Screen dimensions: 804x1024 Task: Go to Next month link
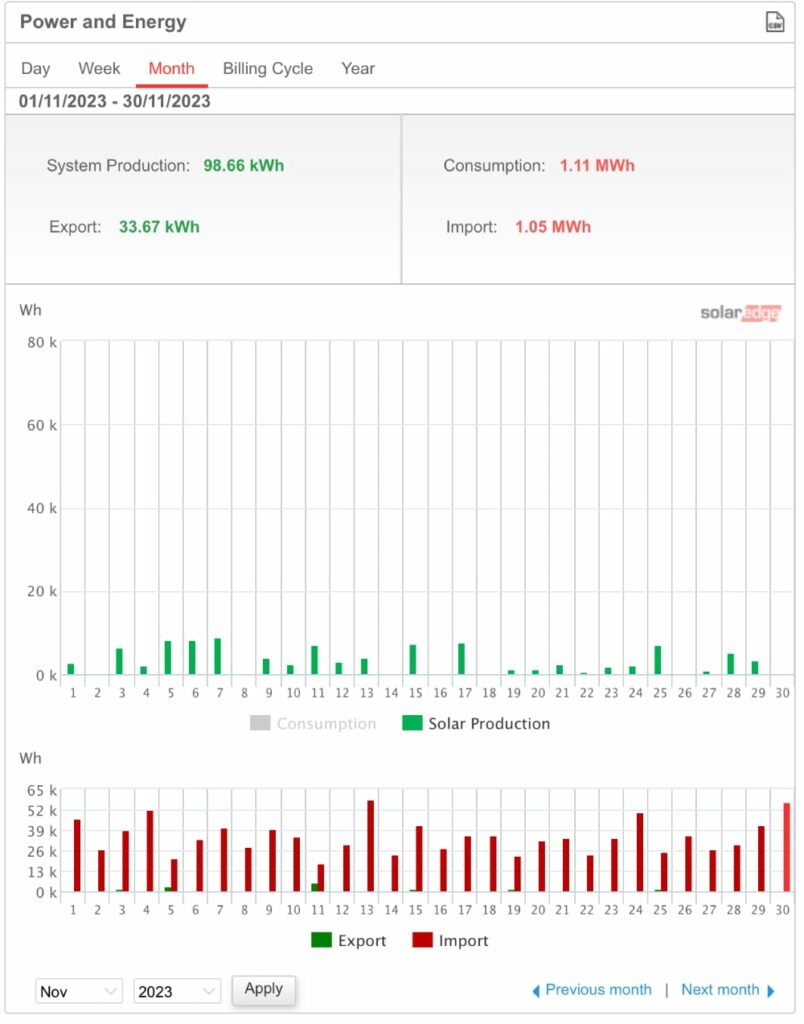(720, 990)
